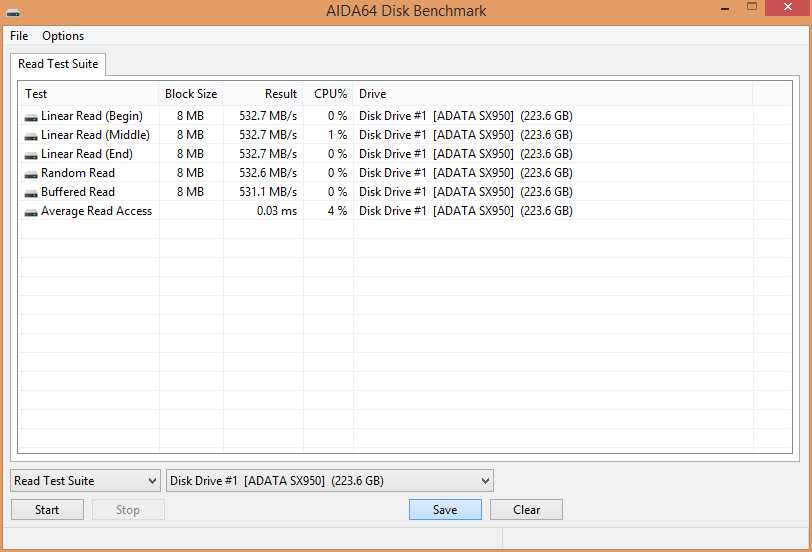
Task: Minimize the AIDA64 Disk Benchmark window
Action: [x=725, y=8]
